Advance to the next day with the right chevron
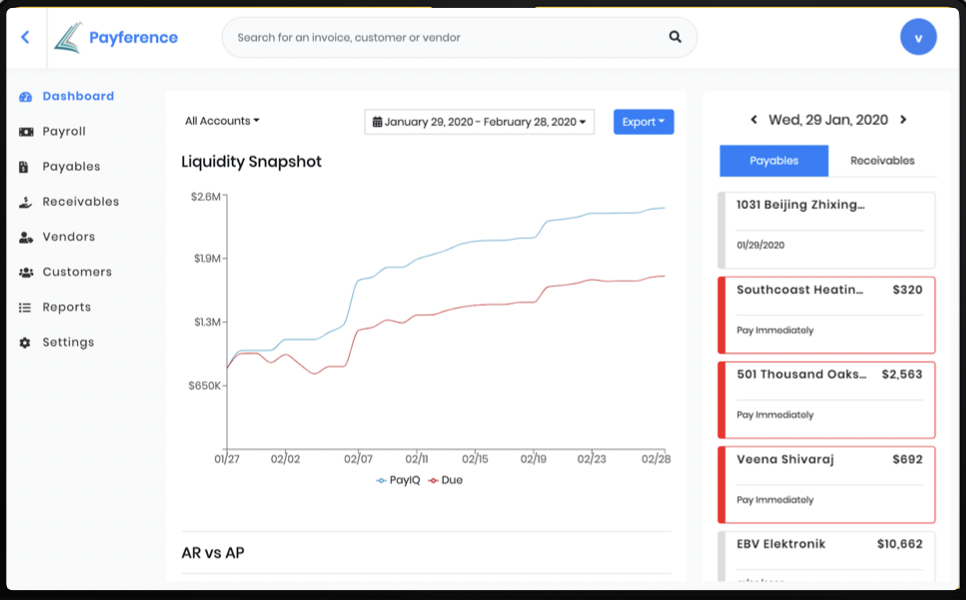Viewport: 966px width, 600px height. tap(903, 119)
